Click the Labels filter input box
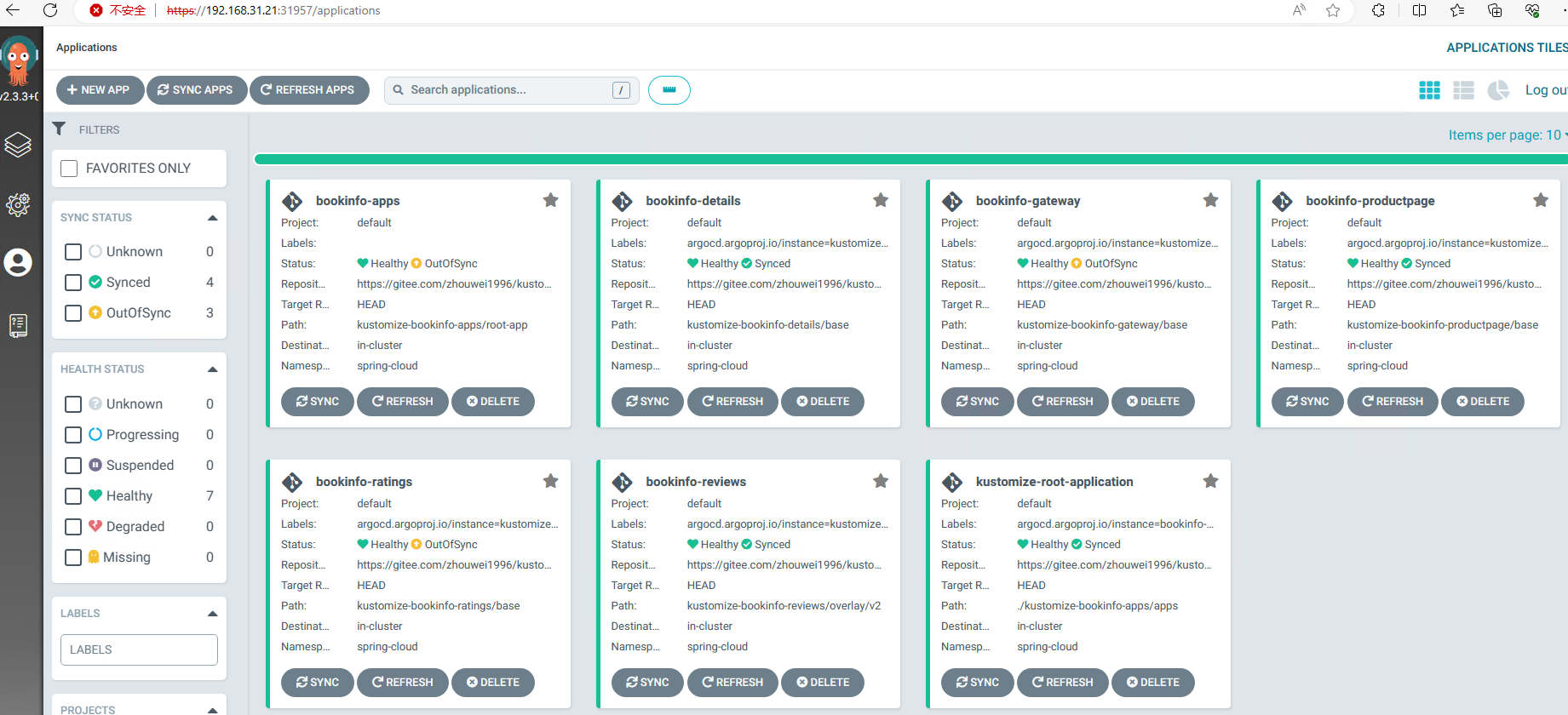This screenshot has width=1568, height=715. pos(139,650)
